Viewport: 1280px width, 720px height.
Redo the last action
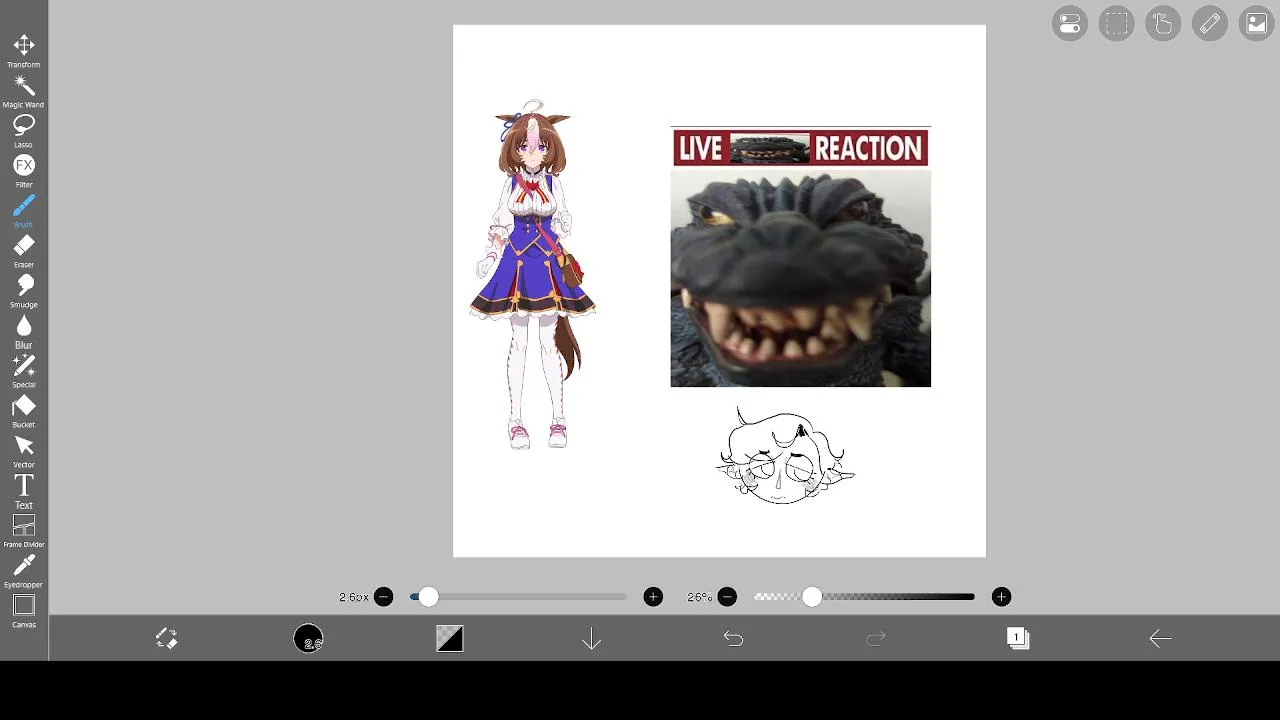(876, 638)
